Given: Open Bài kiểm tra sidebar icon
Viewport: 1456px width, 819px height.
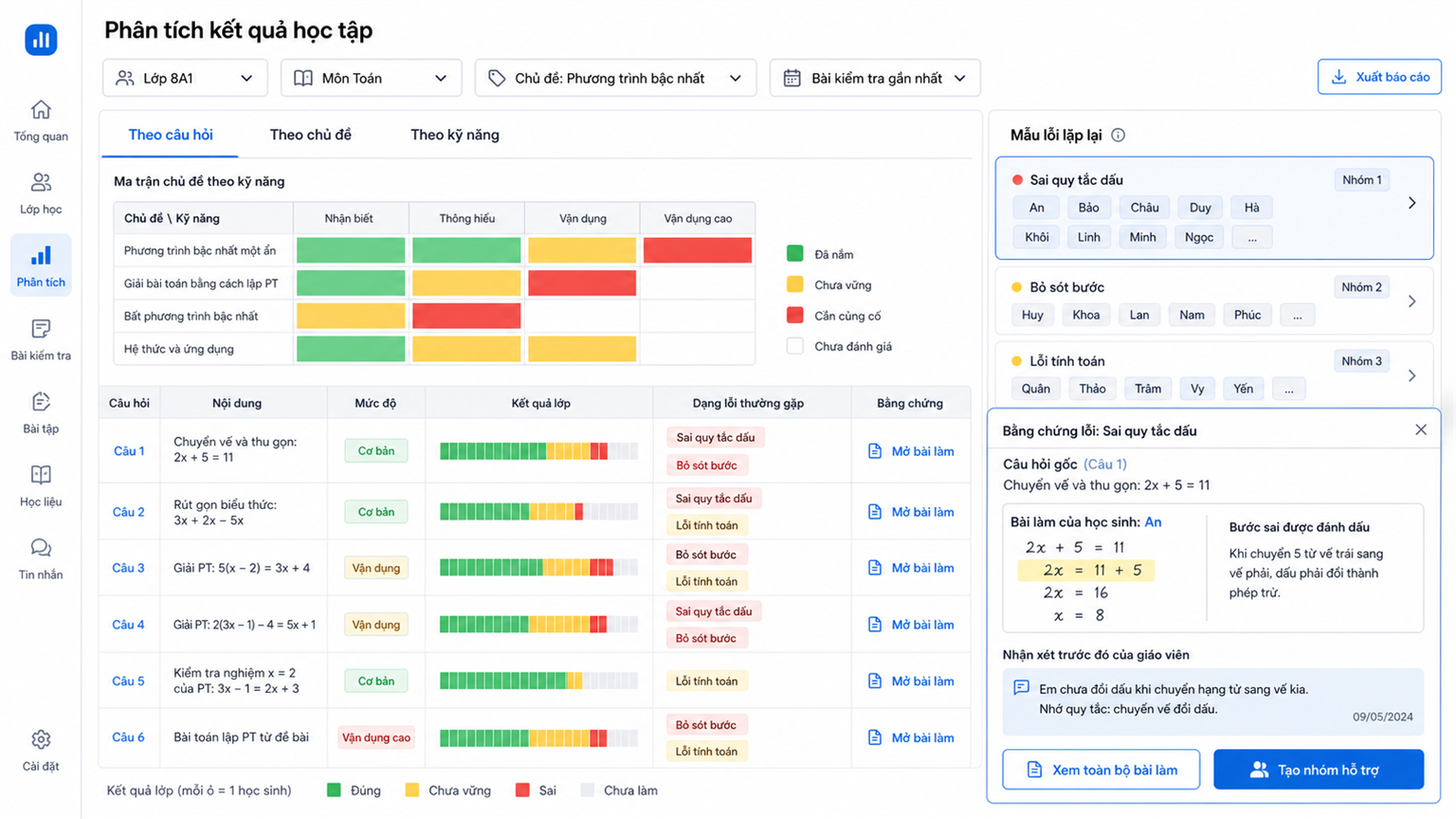Looking at the screenshot, I should coord(41,329).
